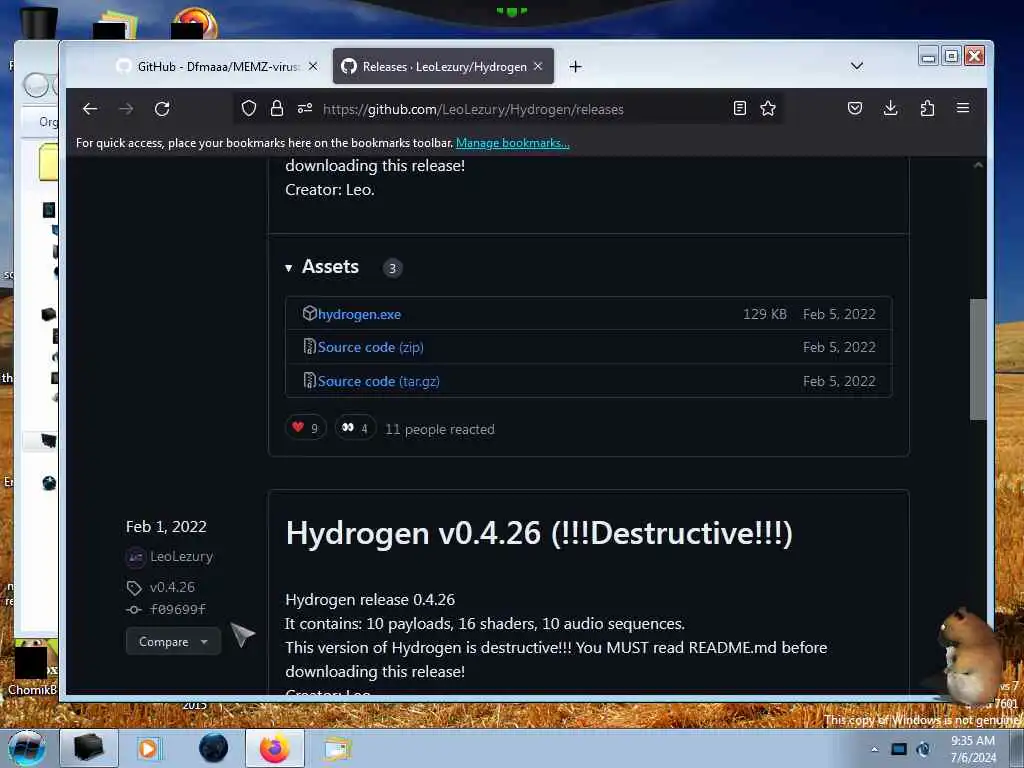1024x768 pixels.
Task: Click the 'Creator: Leo.' line
Action: pos(330,190)
